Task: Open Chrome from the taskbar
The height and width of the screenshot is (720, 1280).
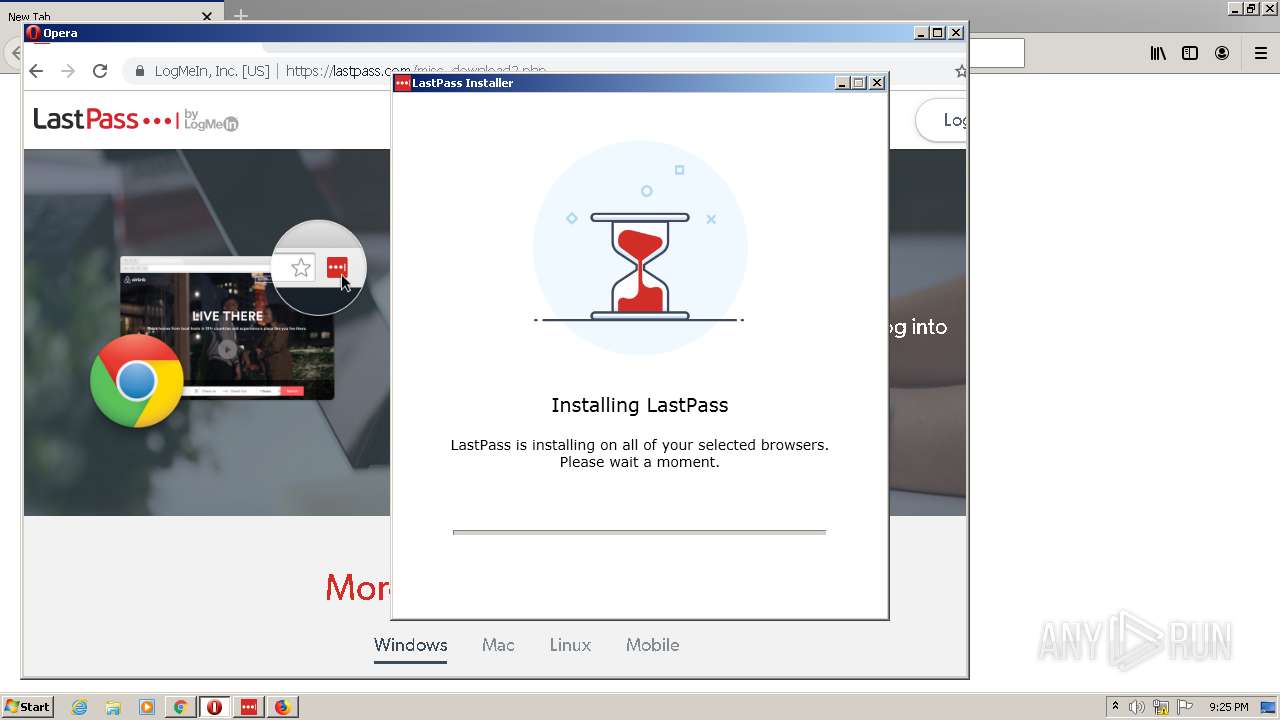Action: coord(181,707)
